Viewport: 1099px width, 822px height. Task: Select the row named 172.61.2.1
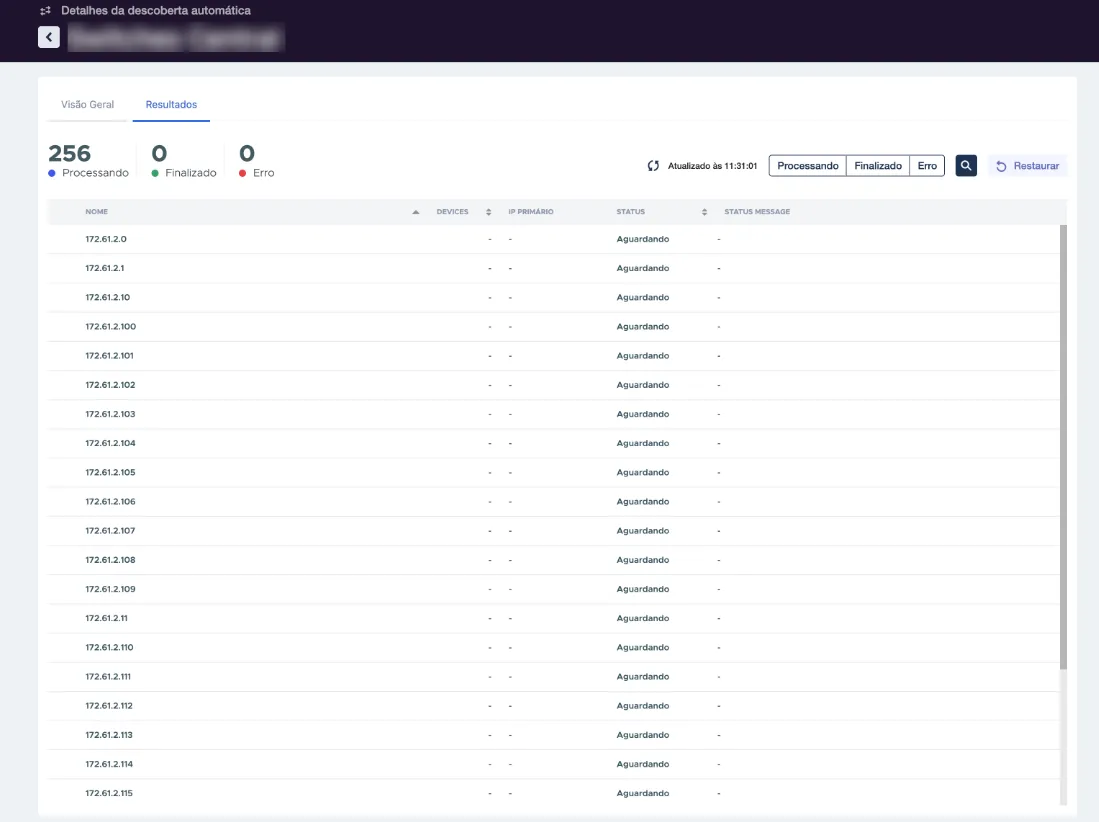pyautogui.click(x=554, y=268)
